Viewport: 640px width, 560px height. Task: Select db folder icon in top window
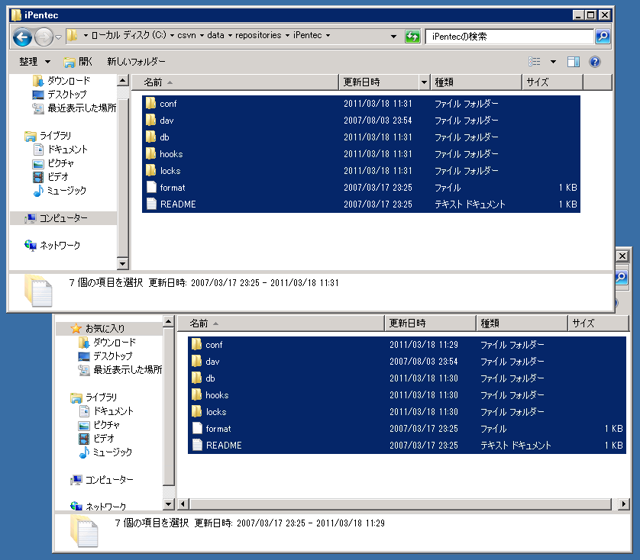click(151, 137)
